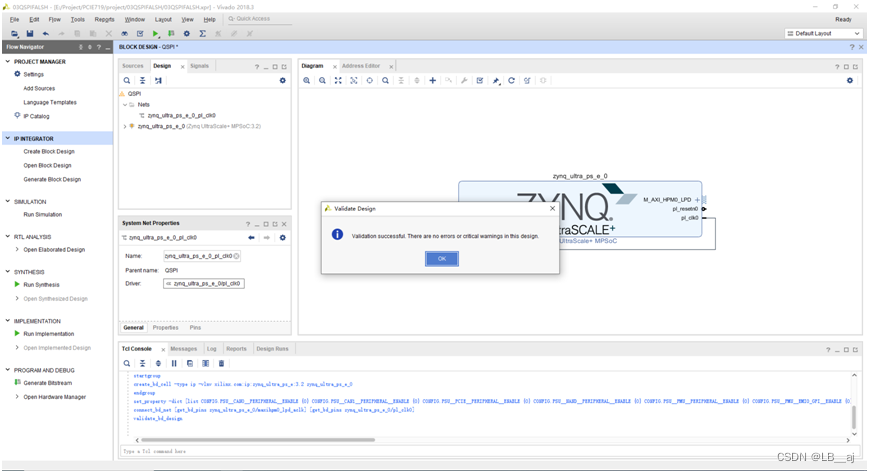869x473 pixels.
Task: Click the Validate Design checkbox icon in the Diagram toolbar
Action: [480, 80]
